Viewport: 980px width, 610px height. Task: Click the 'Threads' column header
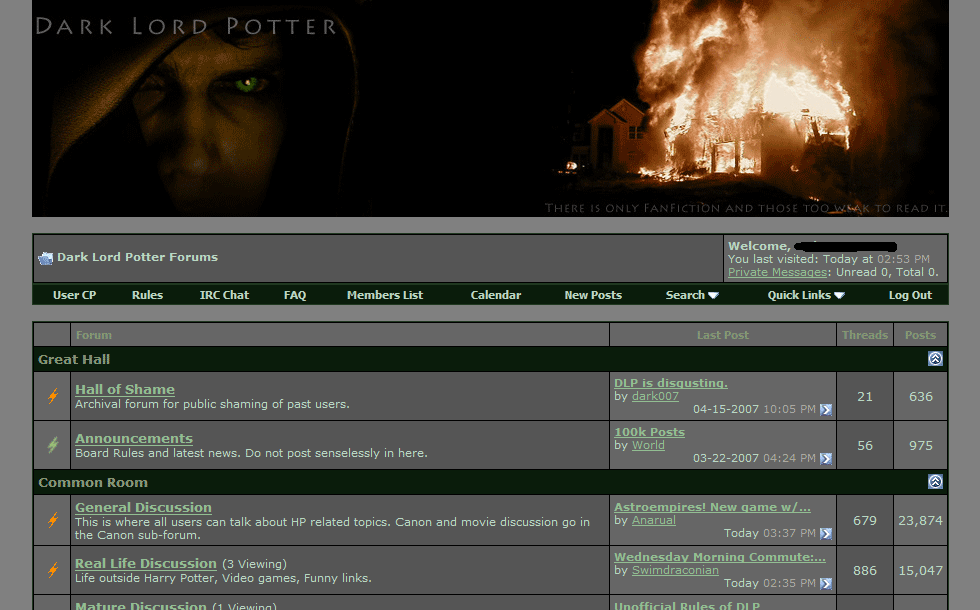(x=865, y=335)
